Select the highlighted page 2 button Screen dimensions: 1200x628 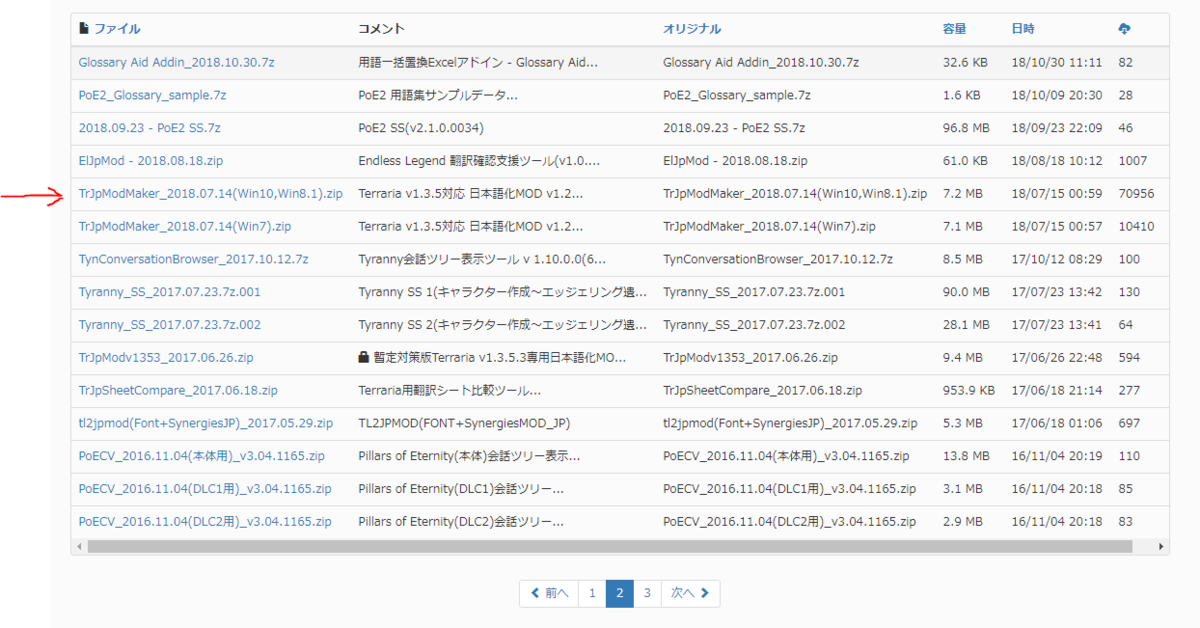tap(620, 593)
